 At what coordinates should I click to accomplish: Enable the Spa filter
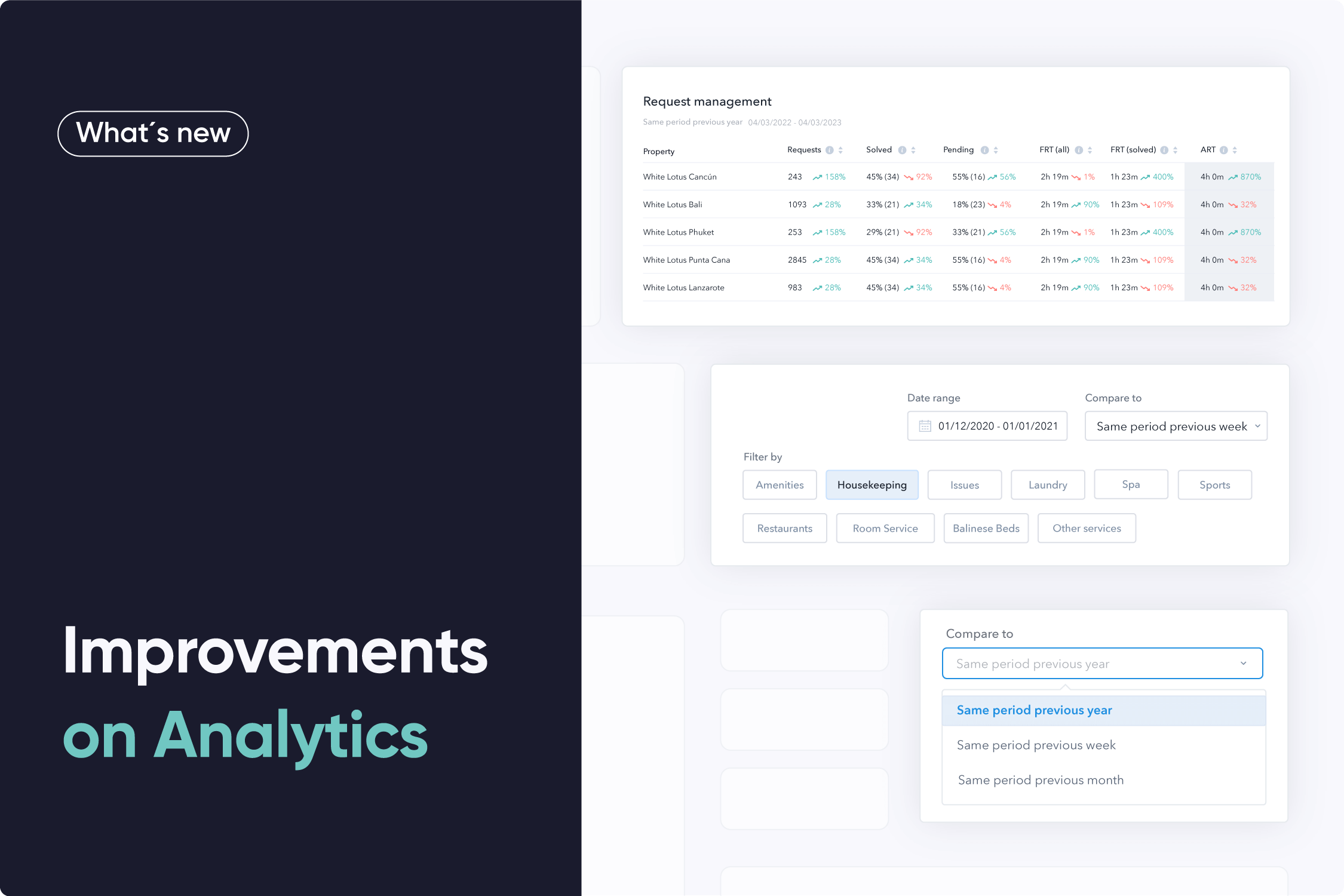click(x=1130, y=484)
